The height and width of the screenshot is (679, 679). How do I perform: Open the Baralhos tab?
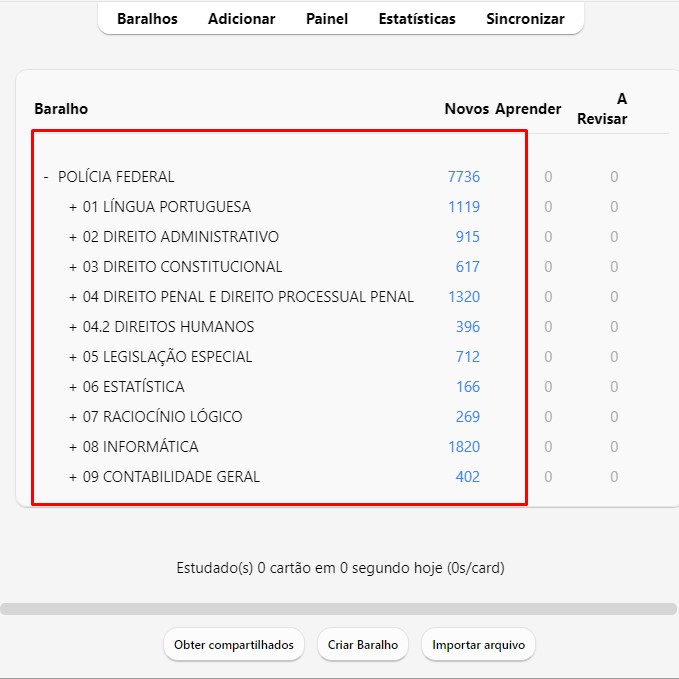[x=147, y=19]
